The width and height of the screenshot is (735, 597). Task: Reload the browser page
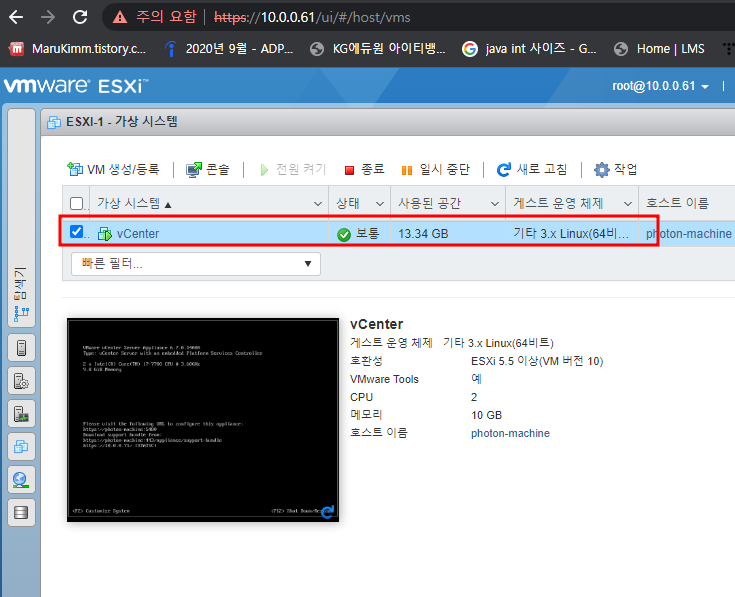[x=80, y=17]
